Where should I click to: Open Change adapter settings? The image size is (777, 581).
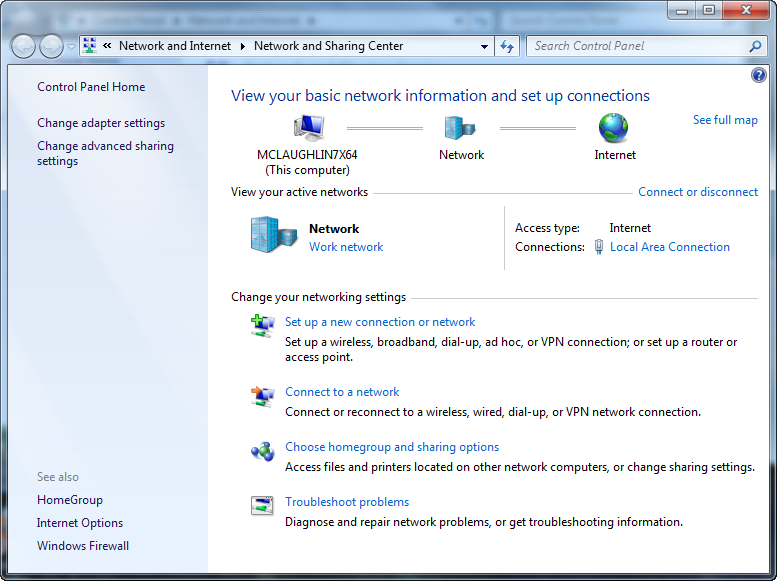click(x=101, y=123)
